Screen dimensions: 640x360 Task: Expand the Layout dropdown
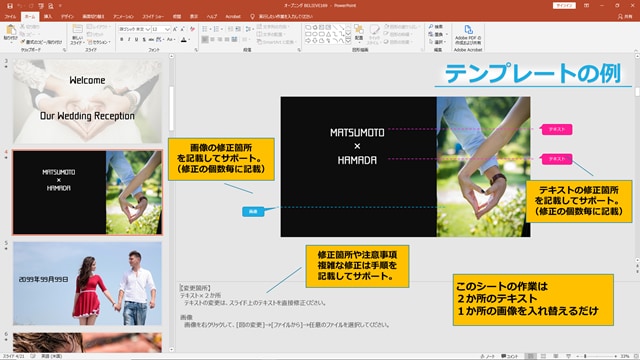click(x=98, y=27)
